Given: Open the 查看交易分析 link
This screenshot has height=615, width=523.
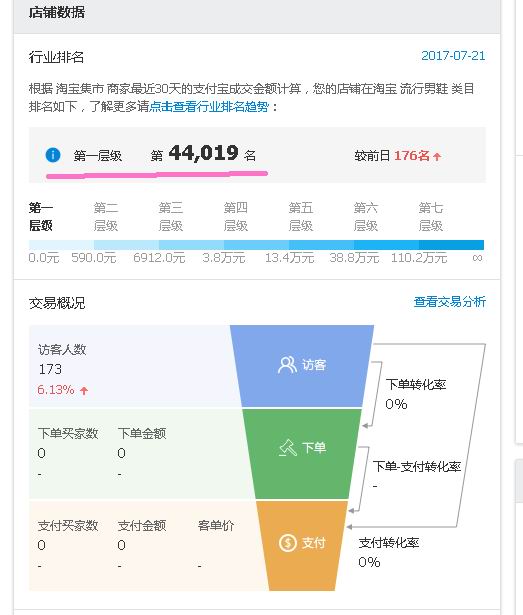Looking at the screenshot, I should 450,302.
